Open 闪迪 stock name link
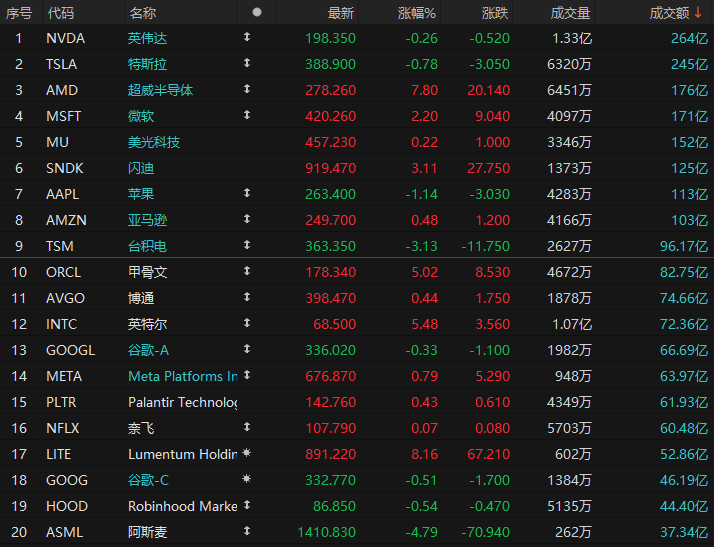The height and width of the screenshot is (547, 714). point(141,168)
